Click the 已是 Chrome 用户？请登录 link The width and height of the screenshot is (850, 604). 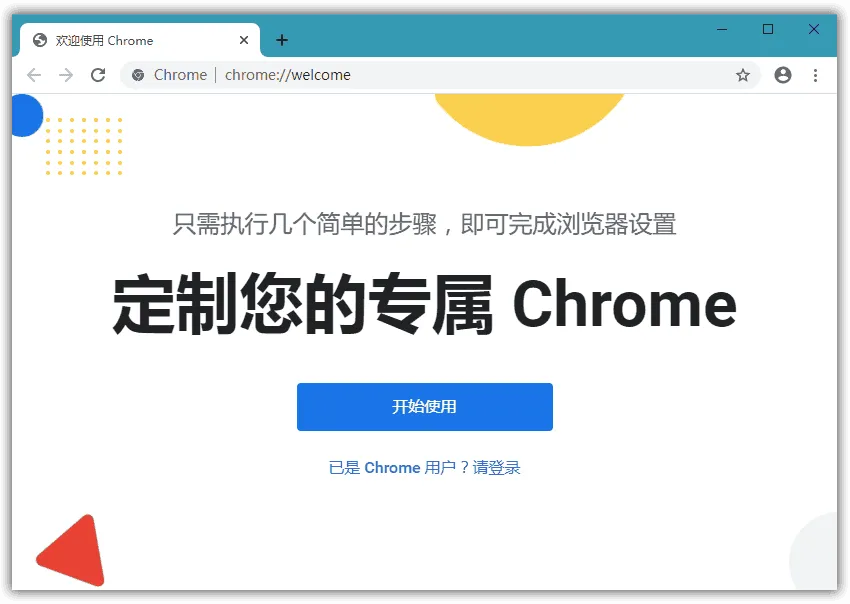point(424,467)
